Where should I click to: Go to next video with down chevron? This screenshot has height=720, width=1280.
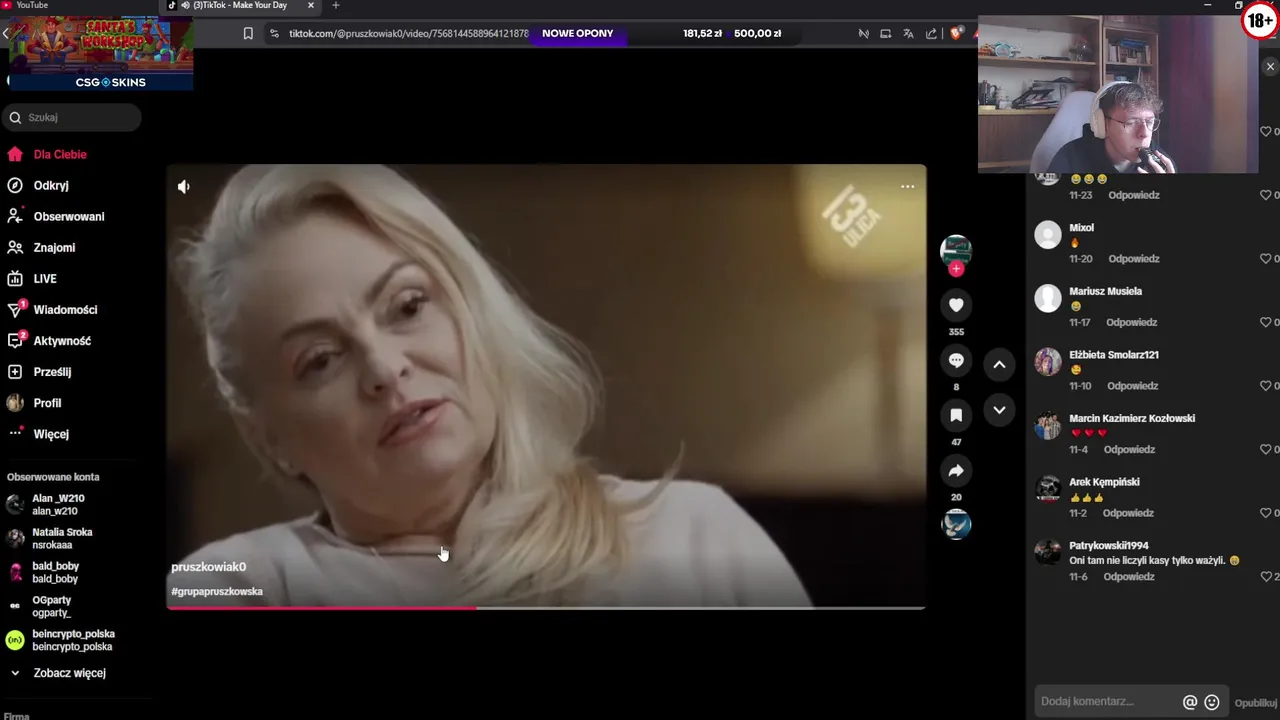(999, 410)
